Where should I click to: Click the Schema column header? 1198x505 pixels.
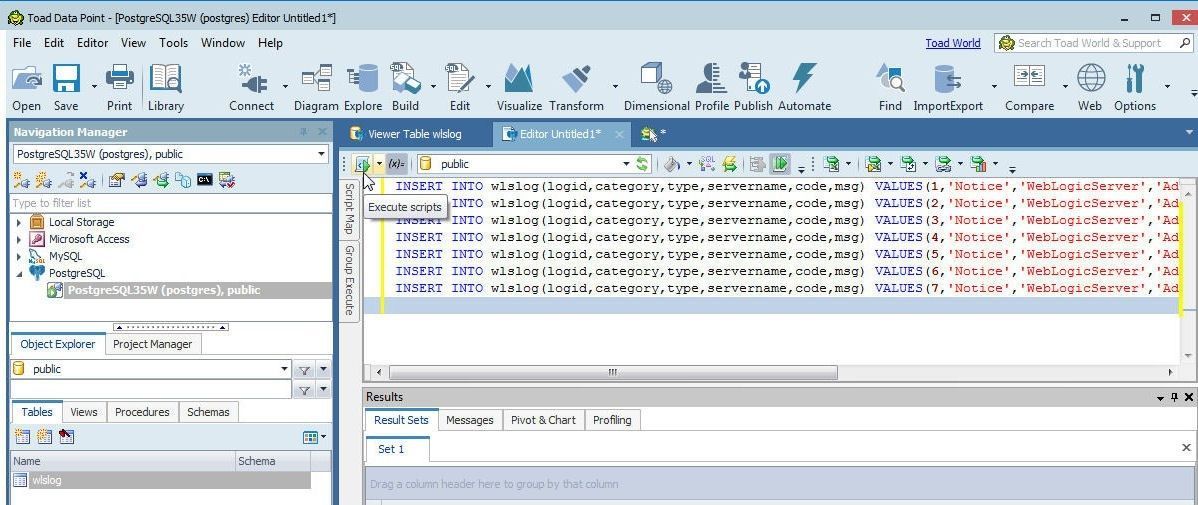click(x=273, y=461)
